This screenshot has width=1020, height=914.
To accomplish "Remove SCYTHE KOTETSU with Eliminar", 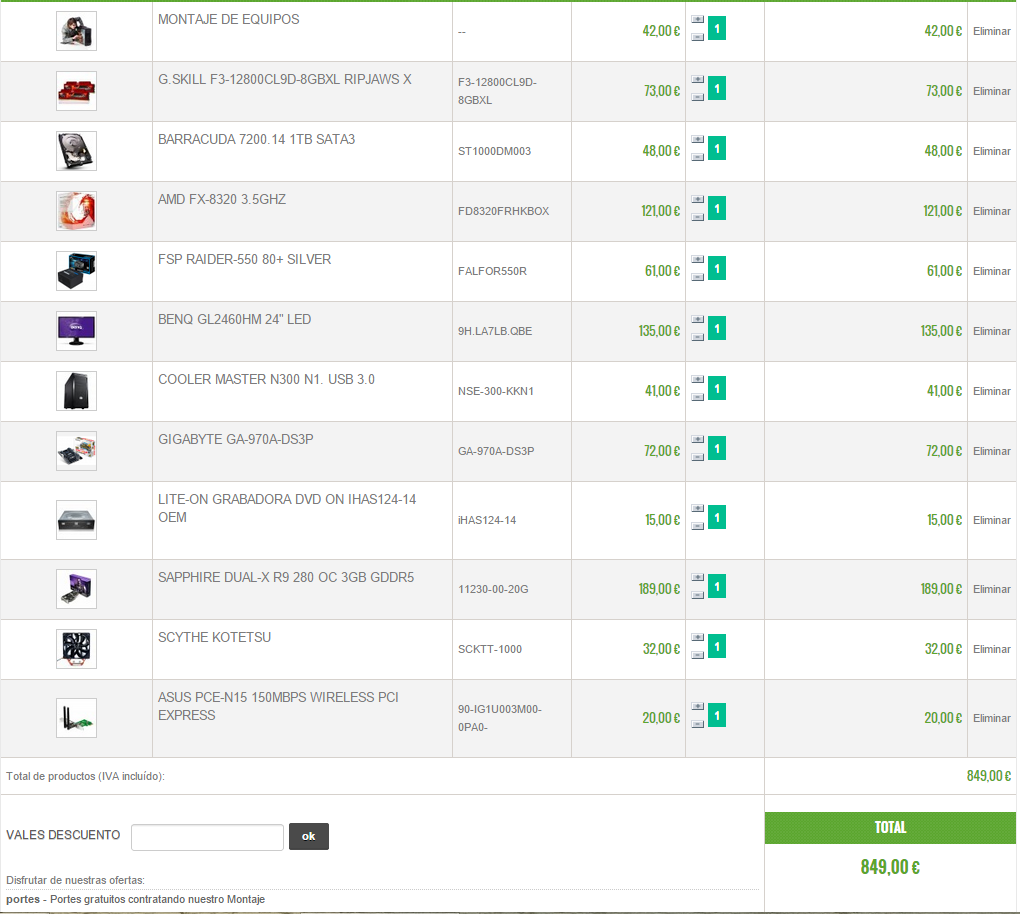I will (991, 649).
